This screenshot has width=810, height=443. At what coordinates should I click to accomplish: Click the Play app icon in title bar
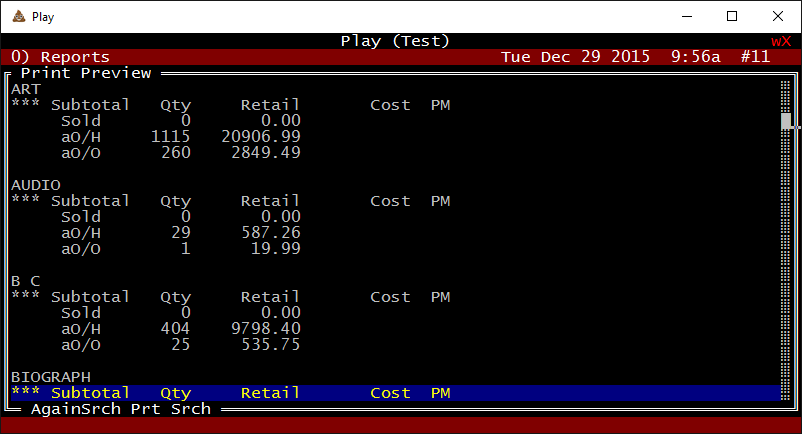(x=16, y=16)
